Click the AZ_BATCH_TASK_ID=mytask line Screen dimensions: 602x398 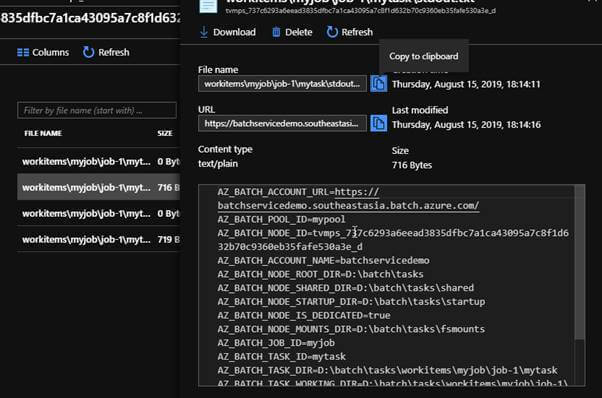[x=281, y=357]
